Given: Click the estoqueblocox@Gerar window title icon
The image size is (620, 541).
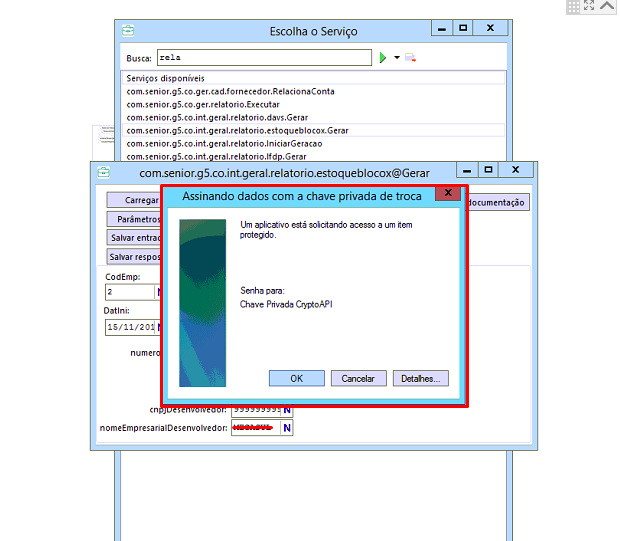Looking at the screenshot, I should pos(103,172).
